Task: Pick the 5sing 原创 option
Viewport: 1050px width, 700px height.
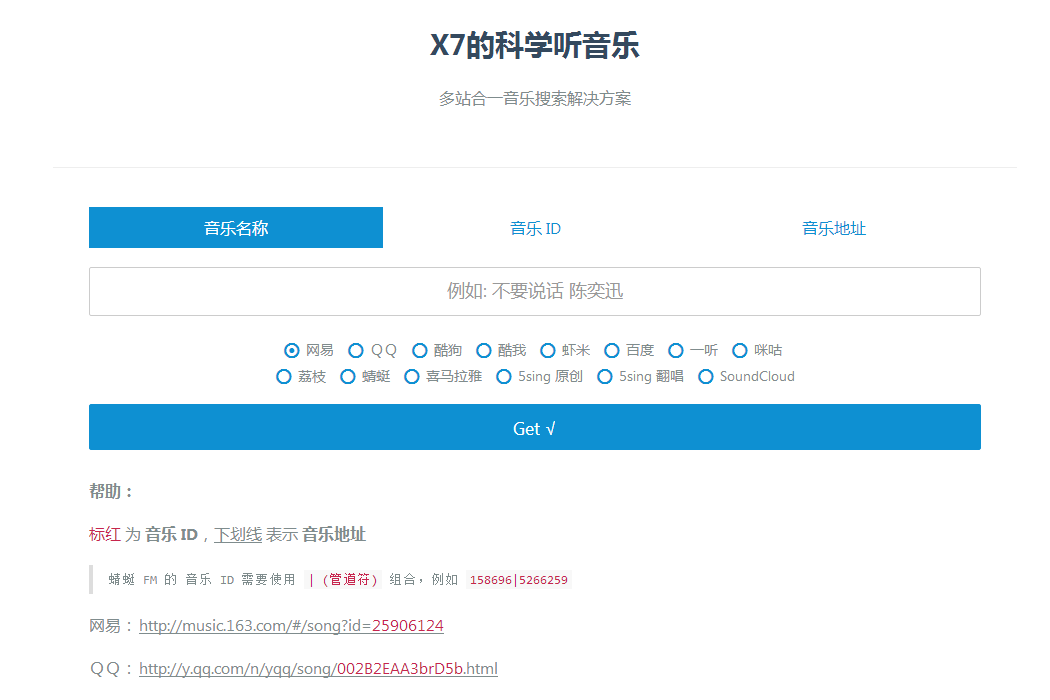Action: pos(504,376)
